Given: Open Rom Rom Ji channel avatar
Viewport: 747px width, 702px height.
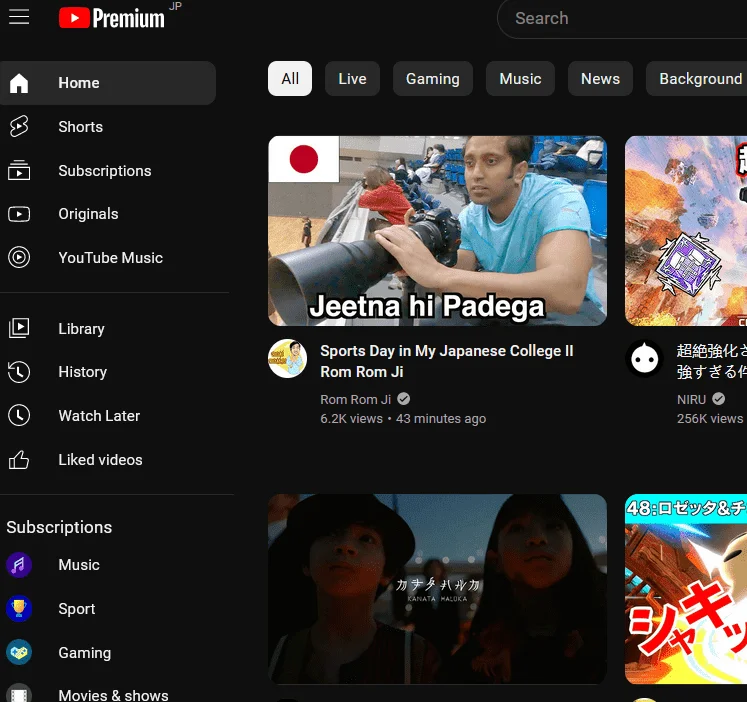Looking at the screenshot, I should coord(288,359).
